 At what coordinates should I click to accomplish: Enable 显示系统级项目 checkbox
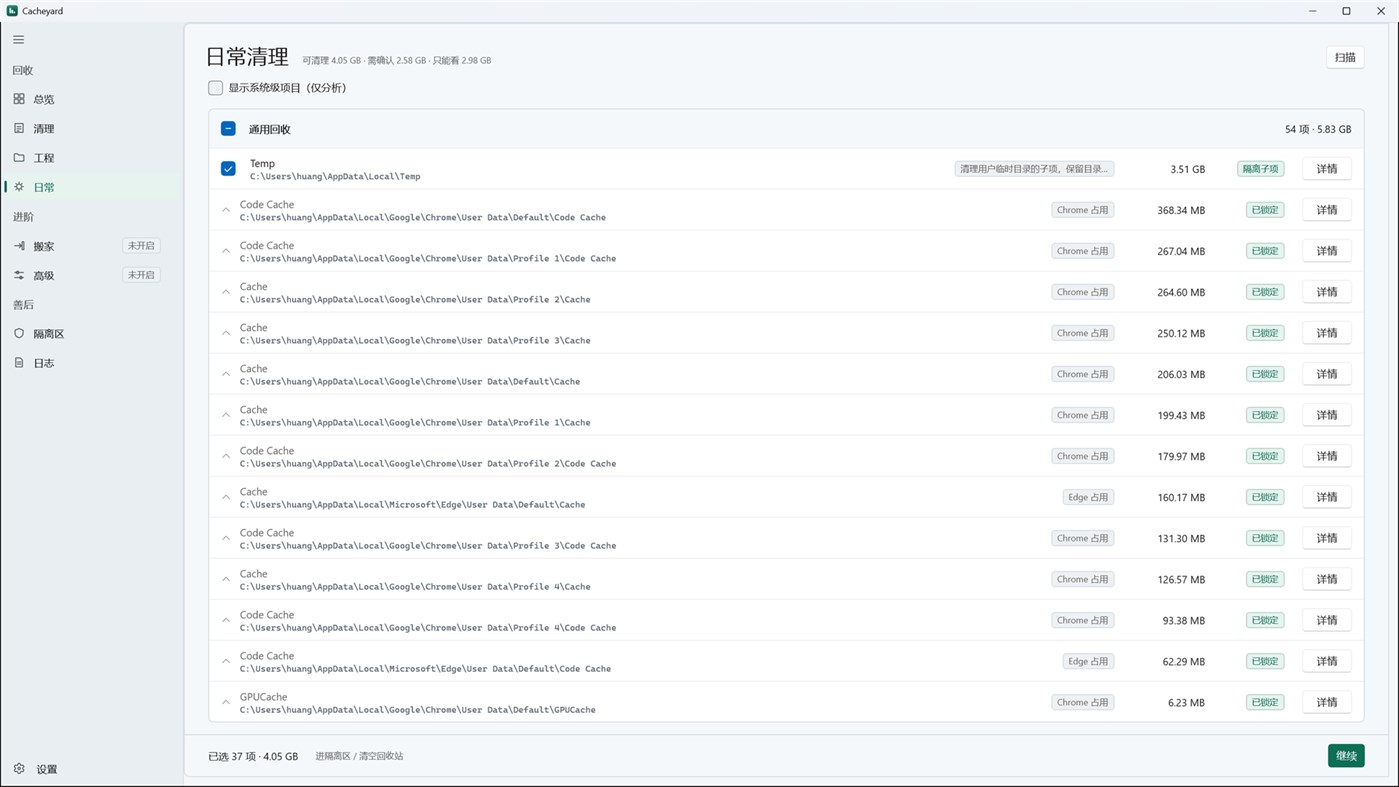pos(215,88)
